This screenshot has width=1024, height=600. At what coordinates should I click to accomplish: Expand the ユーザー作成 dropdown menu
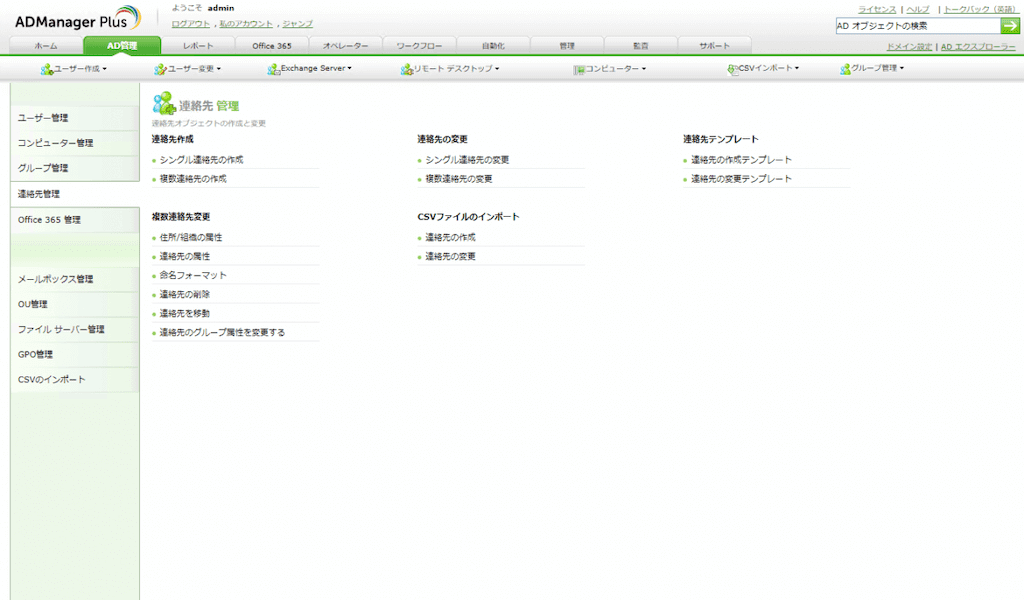coord(104,69)
